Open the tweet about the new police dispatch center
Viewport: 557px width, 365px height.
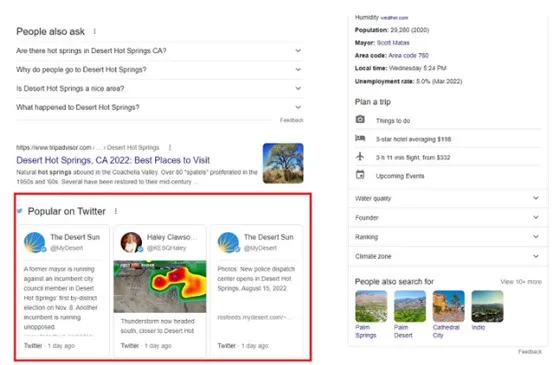(256, 279)
